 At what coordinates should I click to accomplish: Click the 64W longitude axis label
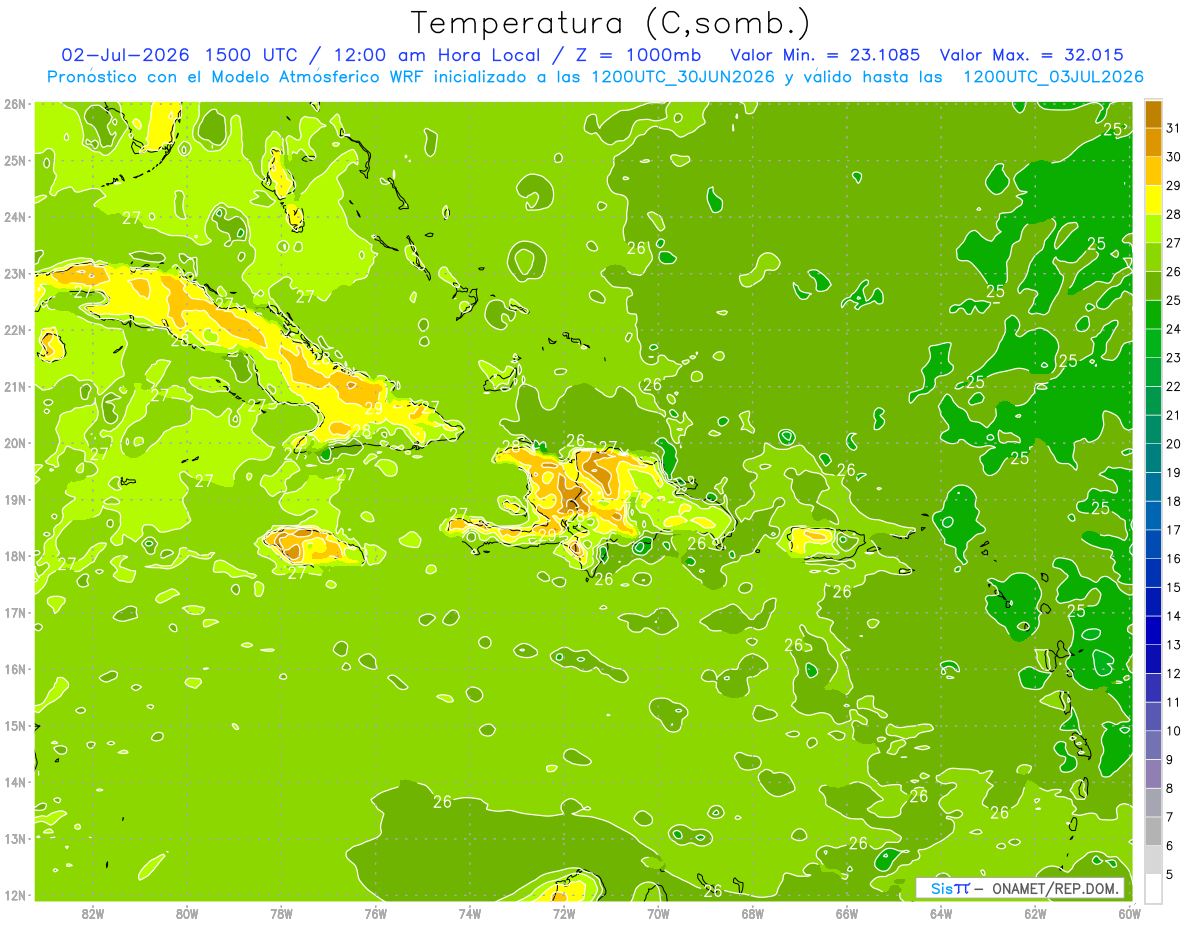(941, 913)
